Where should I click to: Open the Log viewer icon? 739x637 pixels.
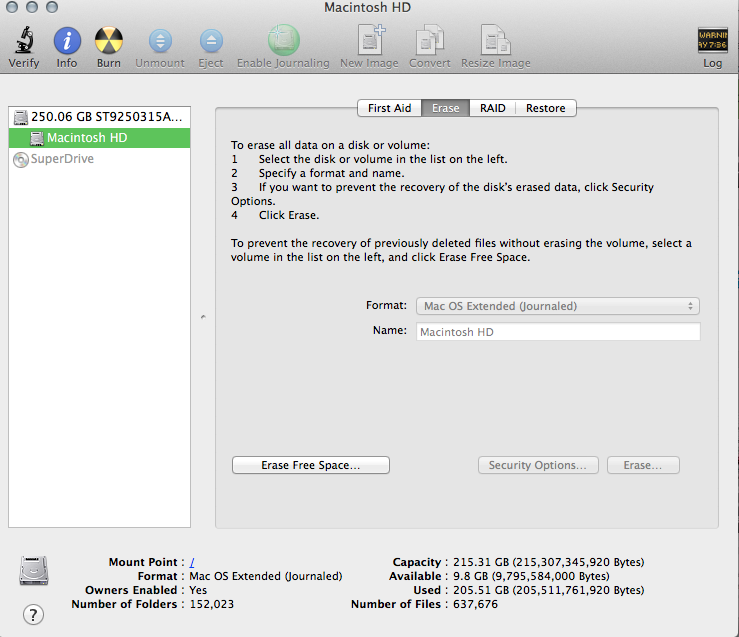712,41
